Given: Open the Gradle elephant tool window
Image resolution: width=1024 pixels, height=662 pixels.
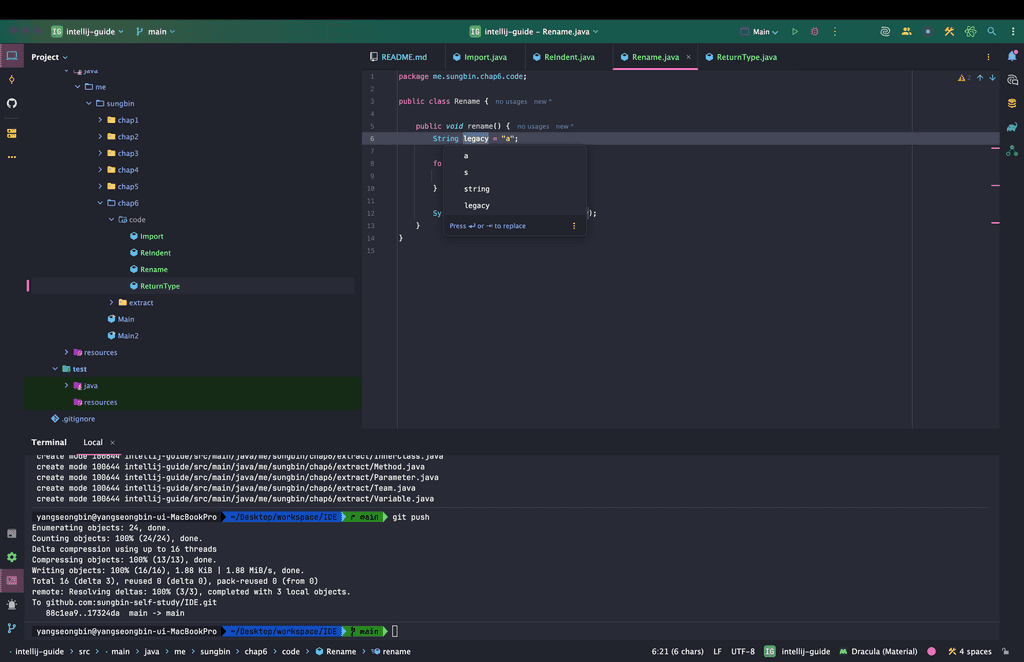Looking at the screenshot, I should [x=1012, y=127].
